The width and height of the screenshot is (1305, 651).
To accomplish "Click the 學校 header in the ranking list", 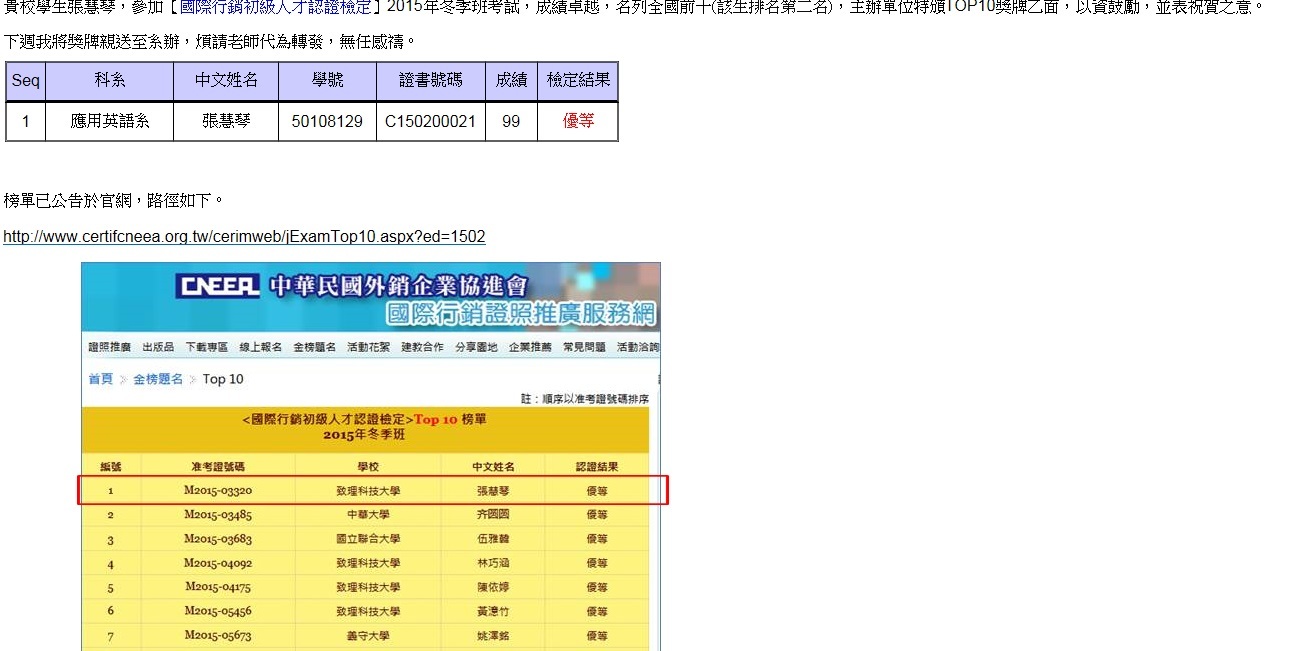I will pos(368,466).
